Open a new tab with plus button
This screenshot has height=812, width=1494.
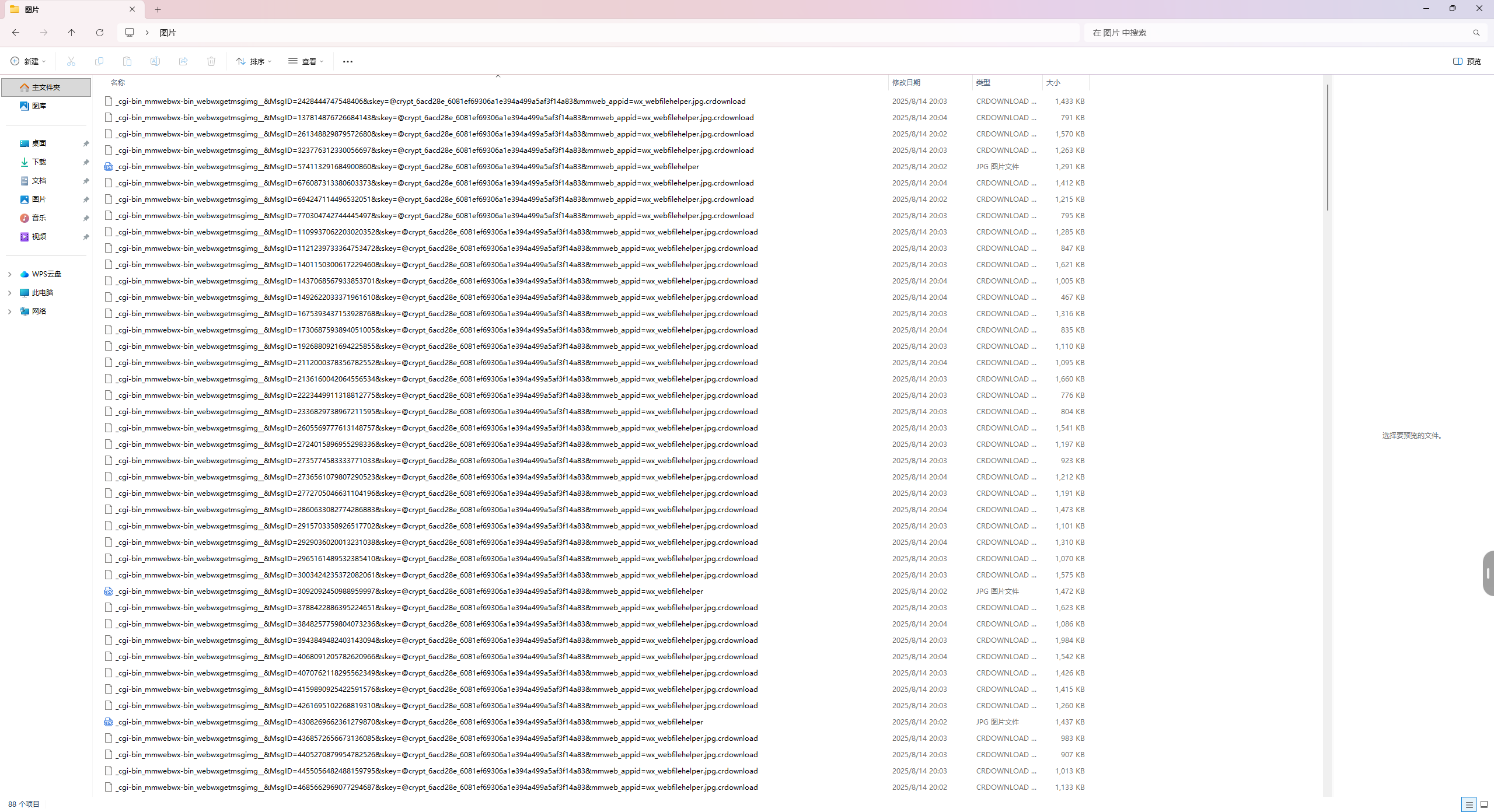click(158, 9)
